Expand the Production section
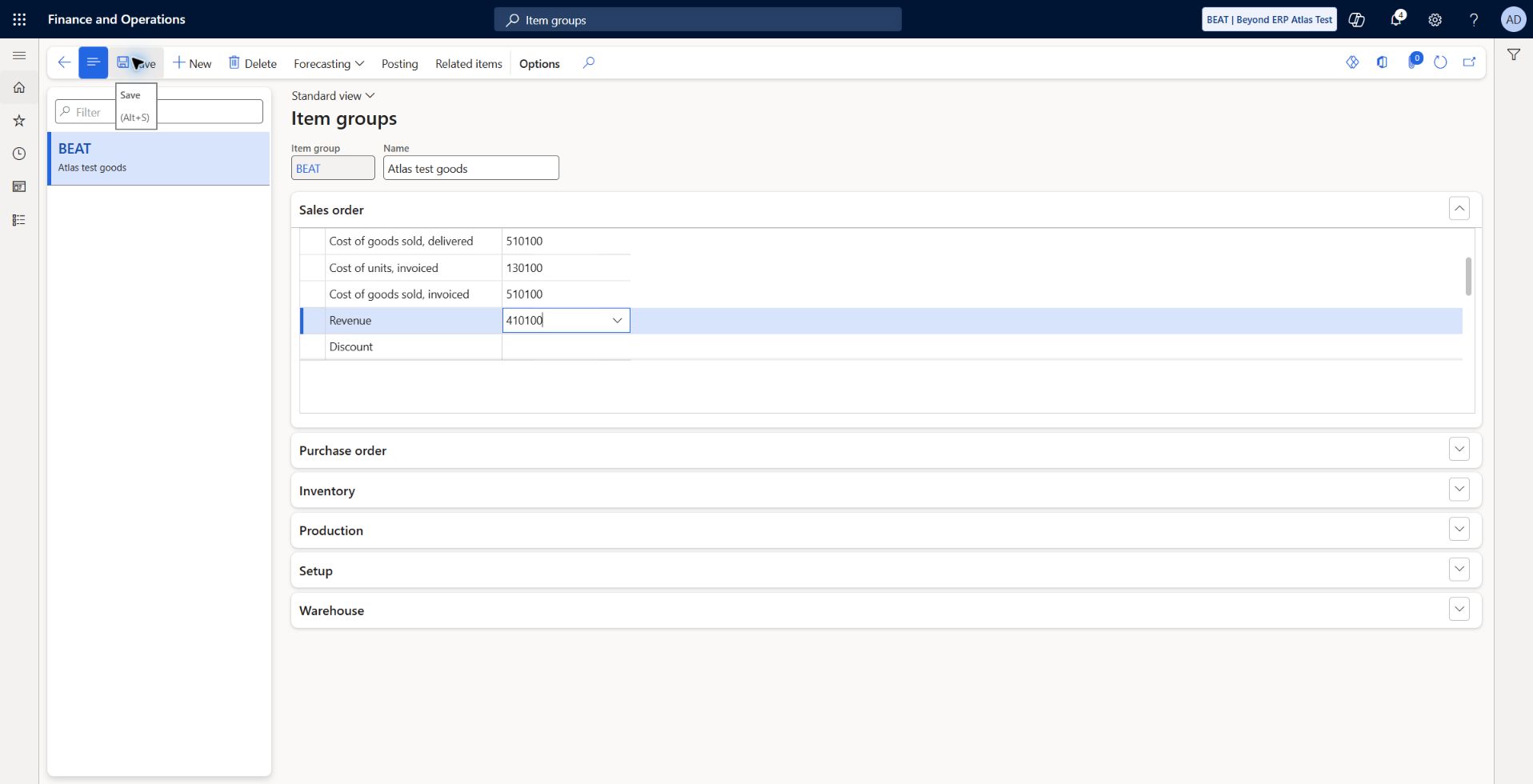Screen dimensions: 1533x784 click(1459, 530)
